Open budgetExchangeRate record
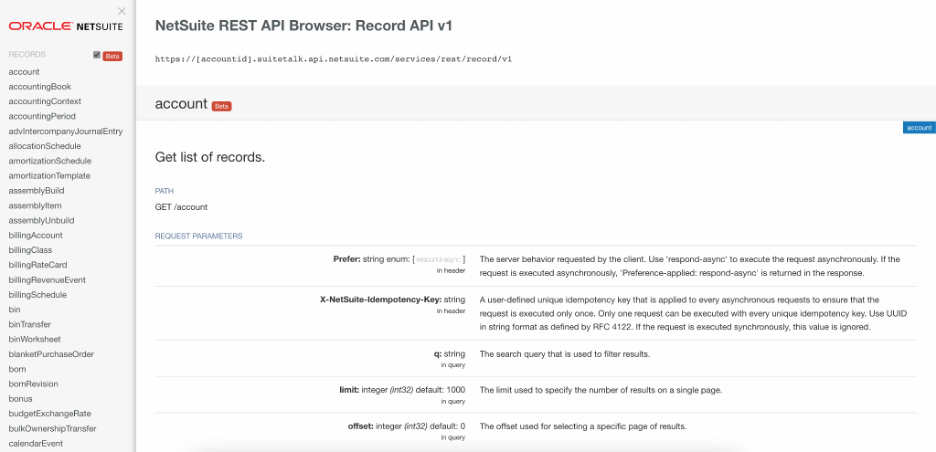Viewport: 936px width, 452px height. point(50,414)
